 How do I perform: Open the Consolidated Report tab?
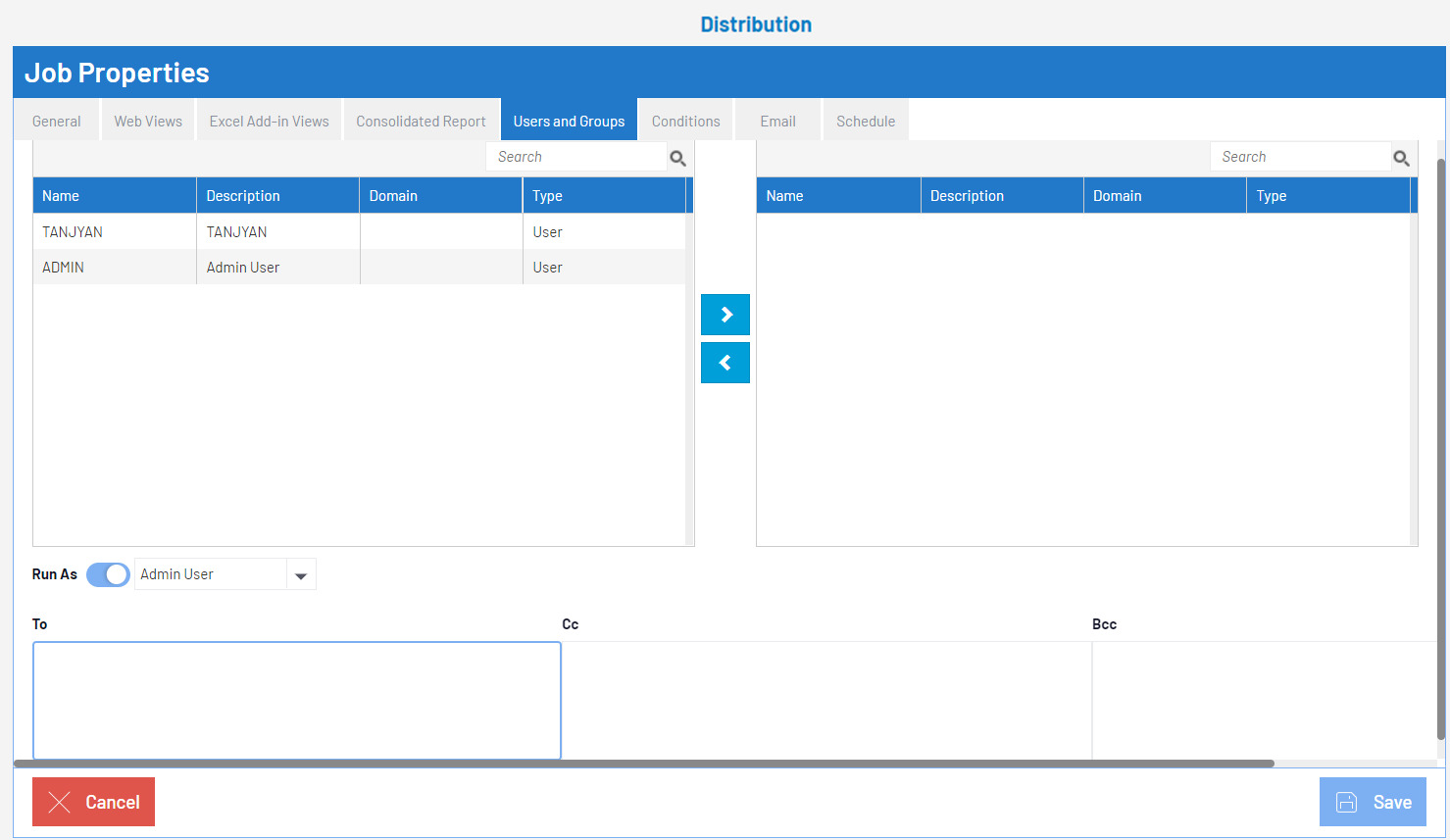pos(421,122)
